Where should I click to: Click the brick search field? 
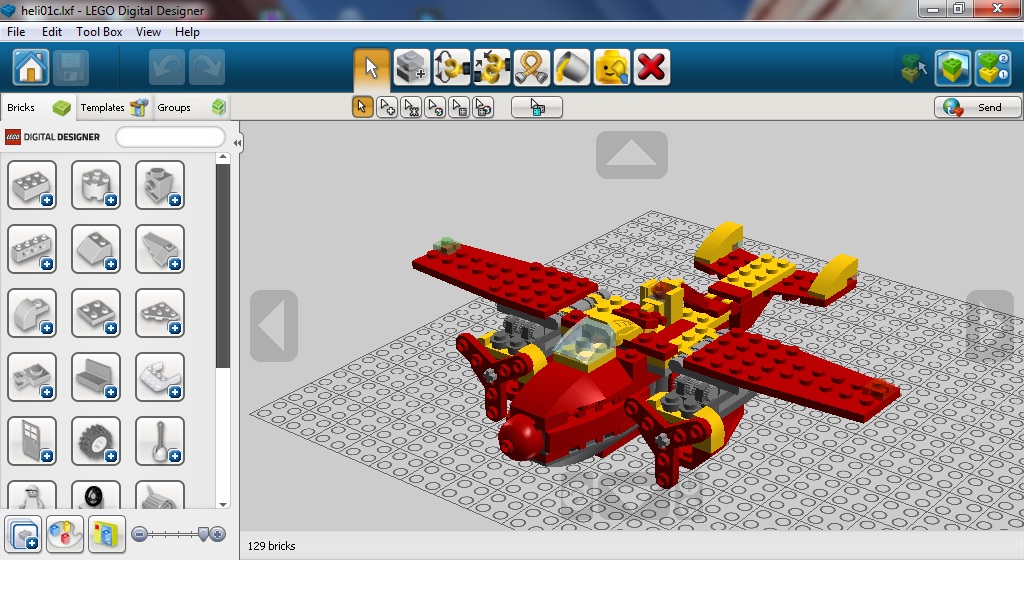point(170,137)
